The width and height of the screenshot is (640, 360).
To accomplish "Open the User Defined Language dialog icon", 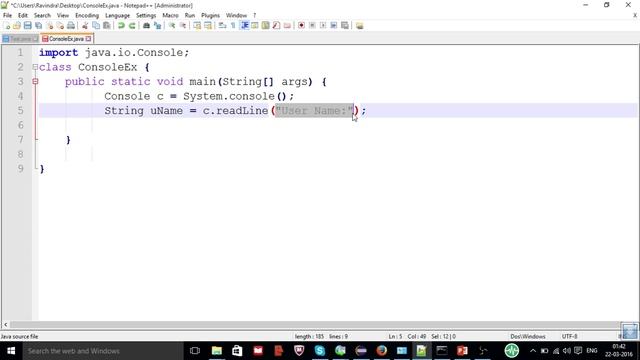I will (255, 26).
